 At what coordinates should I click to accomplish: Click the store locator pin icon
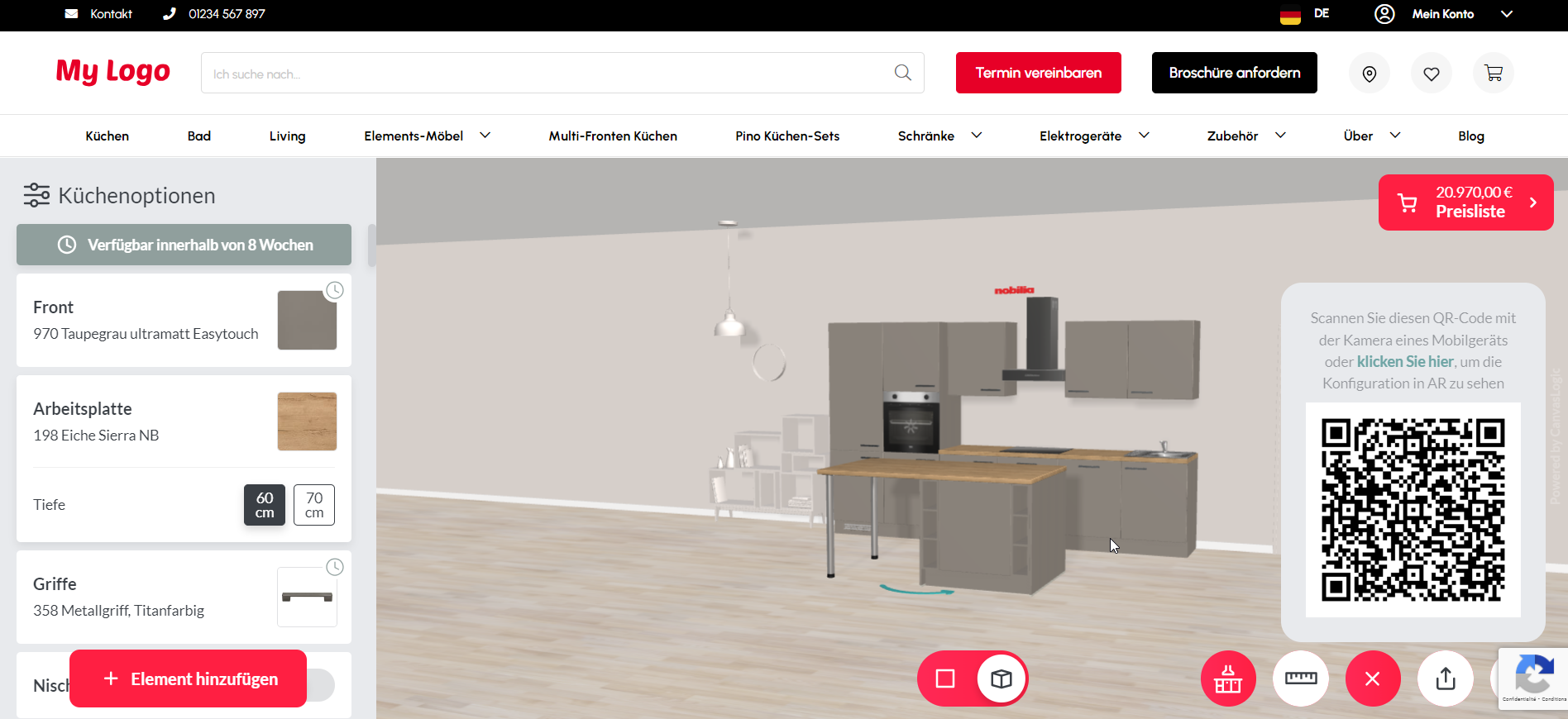click(x=1370, y=74)
